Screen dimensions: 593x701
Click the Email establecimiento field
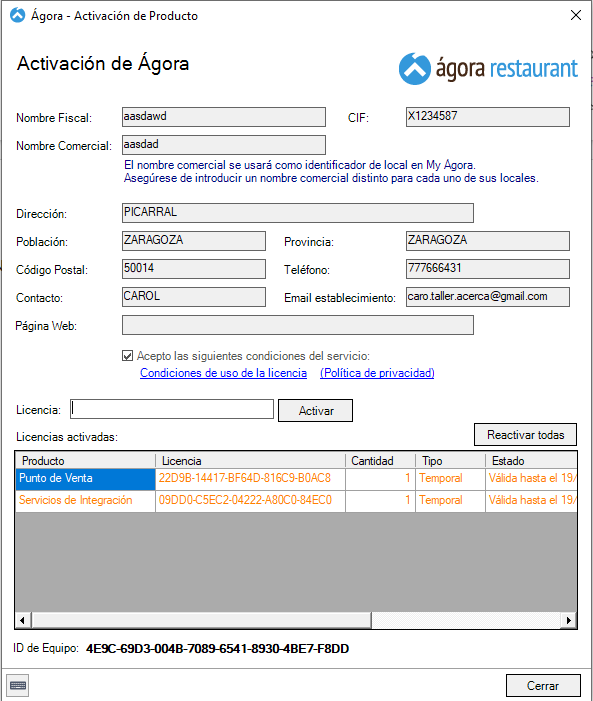(488, 297)
